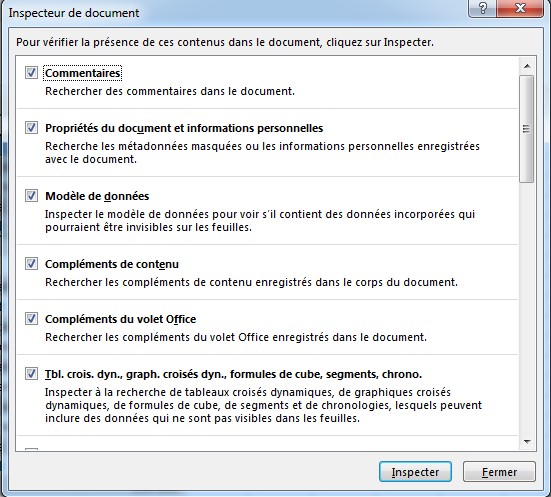Viewport: 551px width, 497px height.
Task: Click the Compléments du volet Office heading
Action: pos(121,319)
